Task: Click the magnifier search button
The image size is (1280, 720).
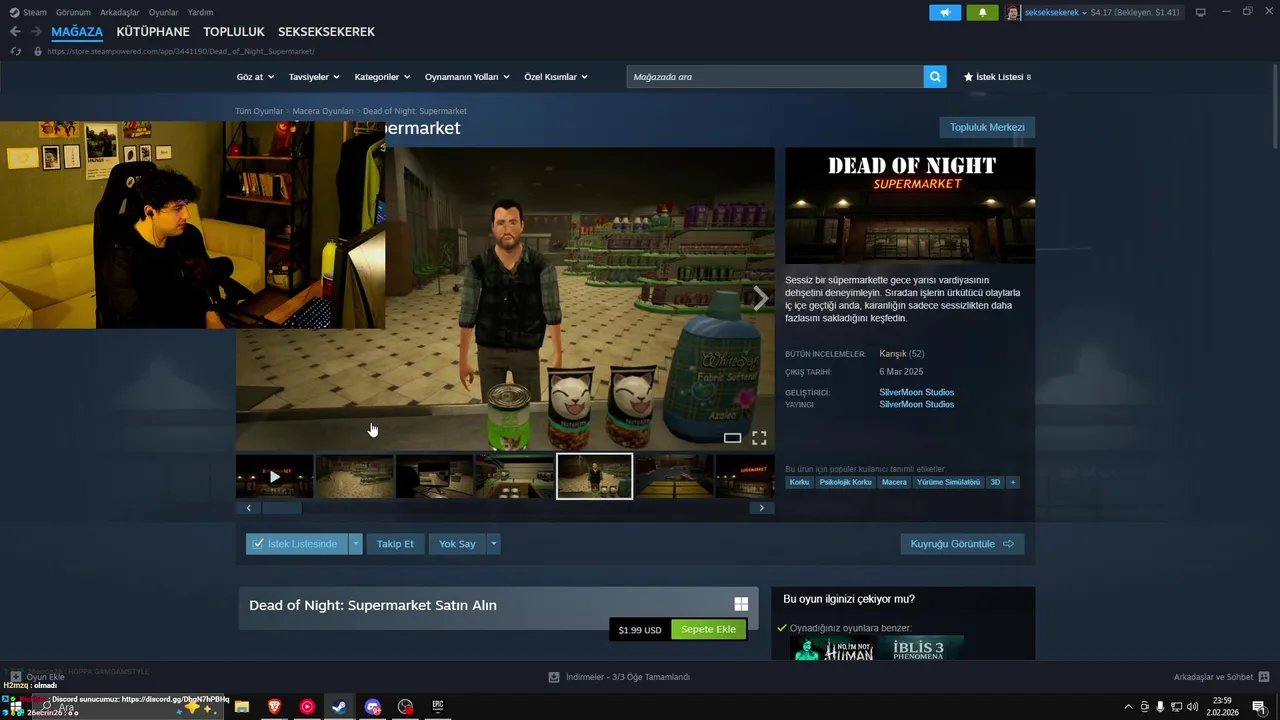Action: [935, 77]
